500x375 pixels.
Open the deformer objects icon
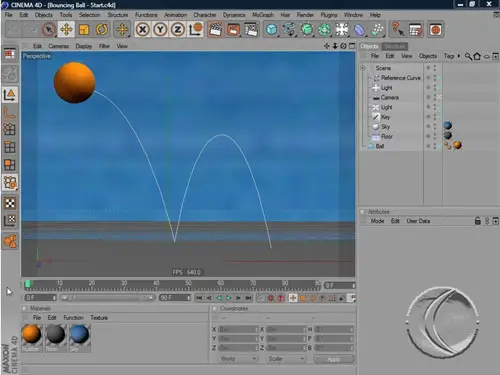[x=359, y=30]
